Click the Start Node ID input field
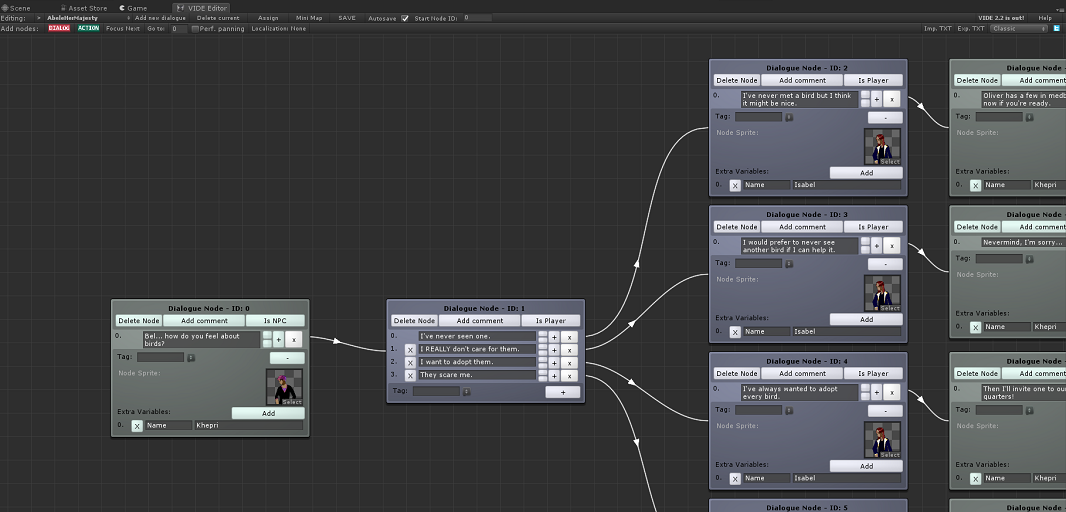The image size is (1066, 512). coord(477,18)
